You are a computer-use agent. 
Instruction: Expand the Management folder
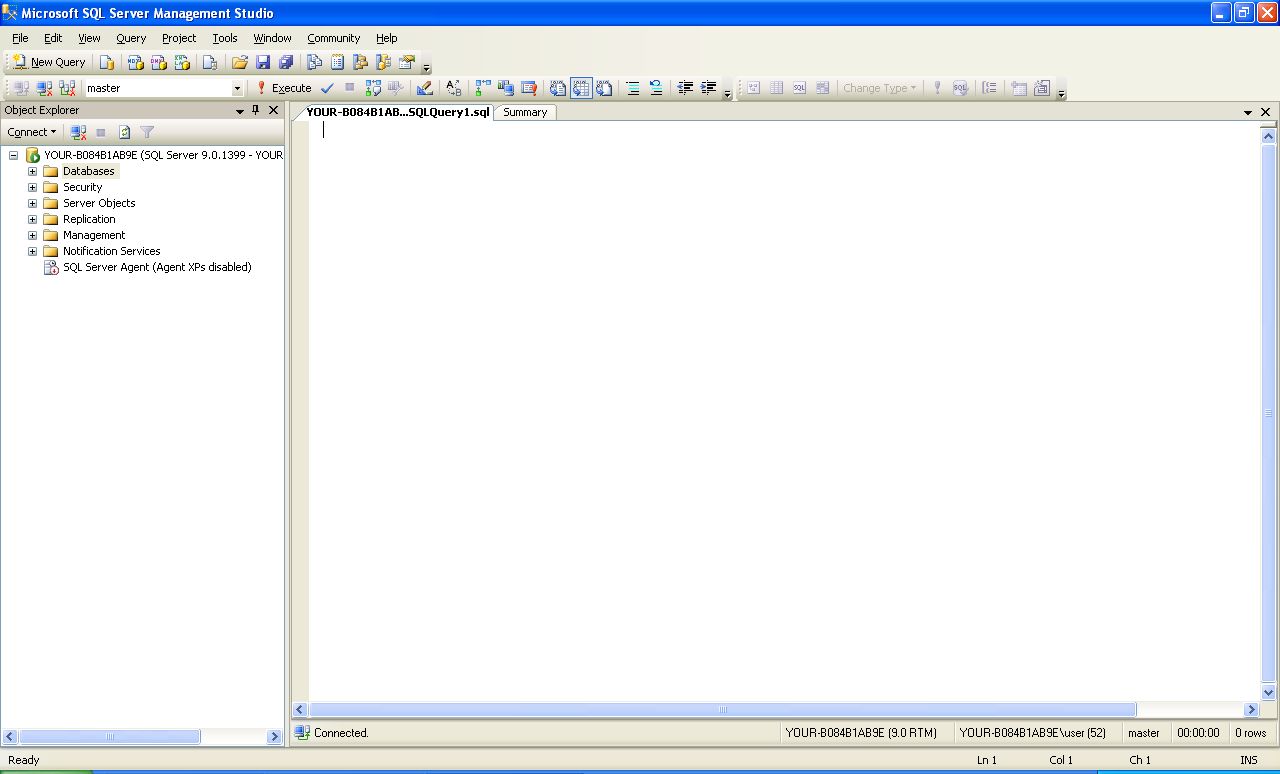(32, 235)
